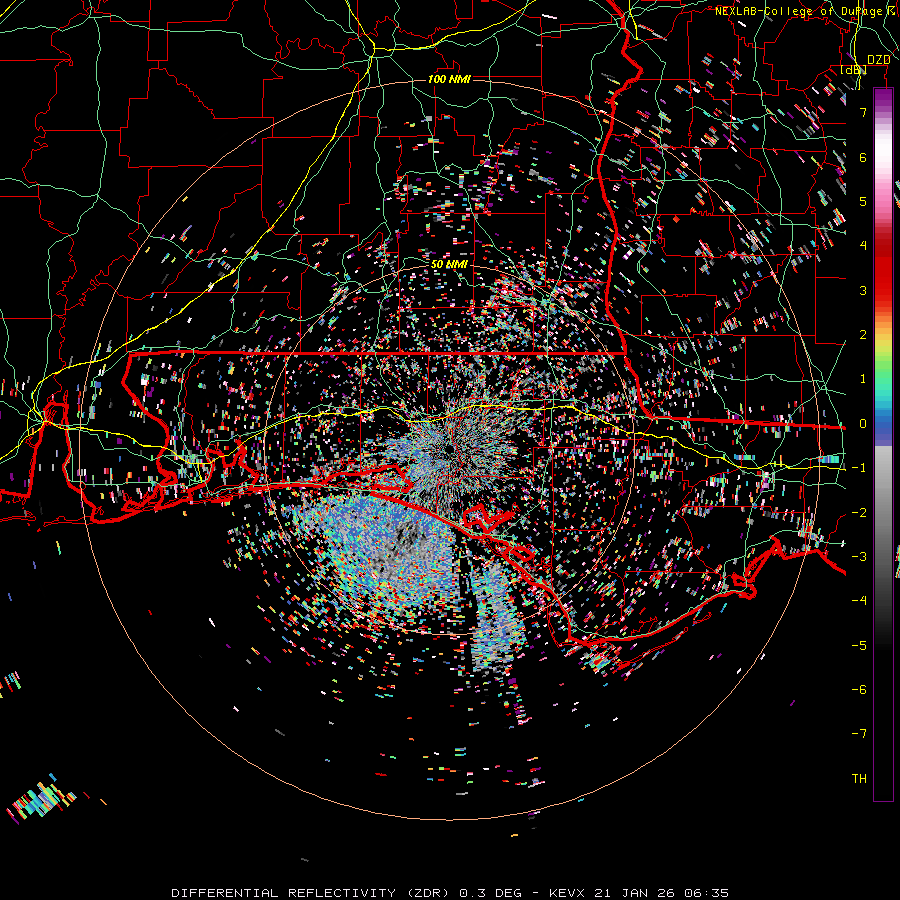Click the "100 NMI" range ring label
The width and height of the screenshot is (900, 900).
tap(449, 79)
